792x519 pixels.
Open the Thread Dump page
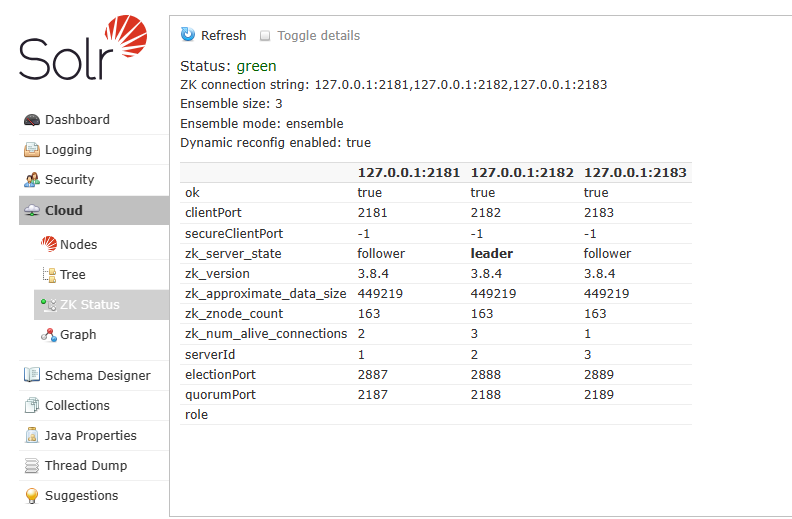[x=85, y=466]
